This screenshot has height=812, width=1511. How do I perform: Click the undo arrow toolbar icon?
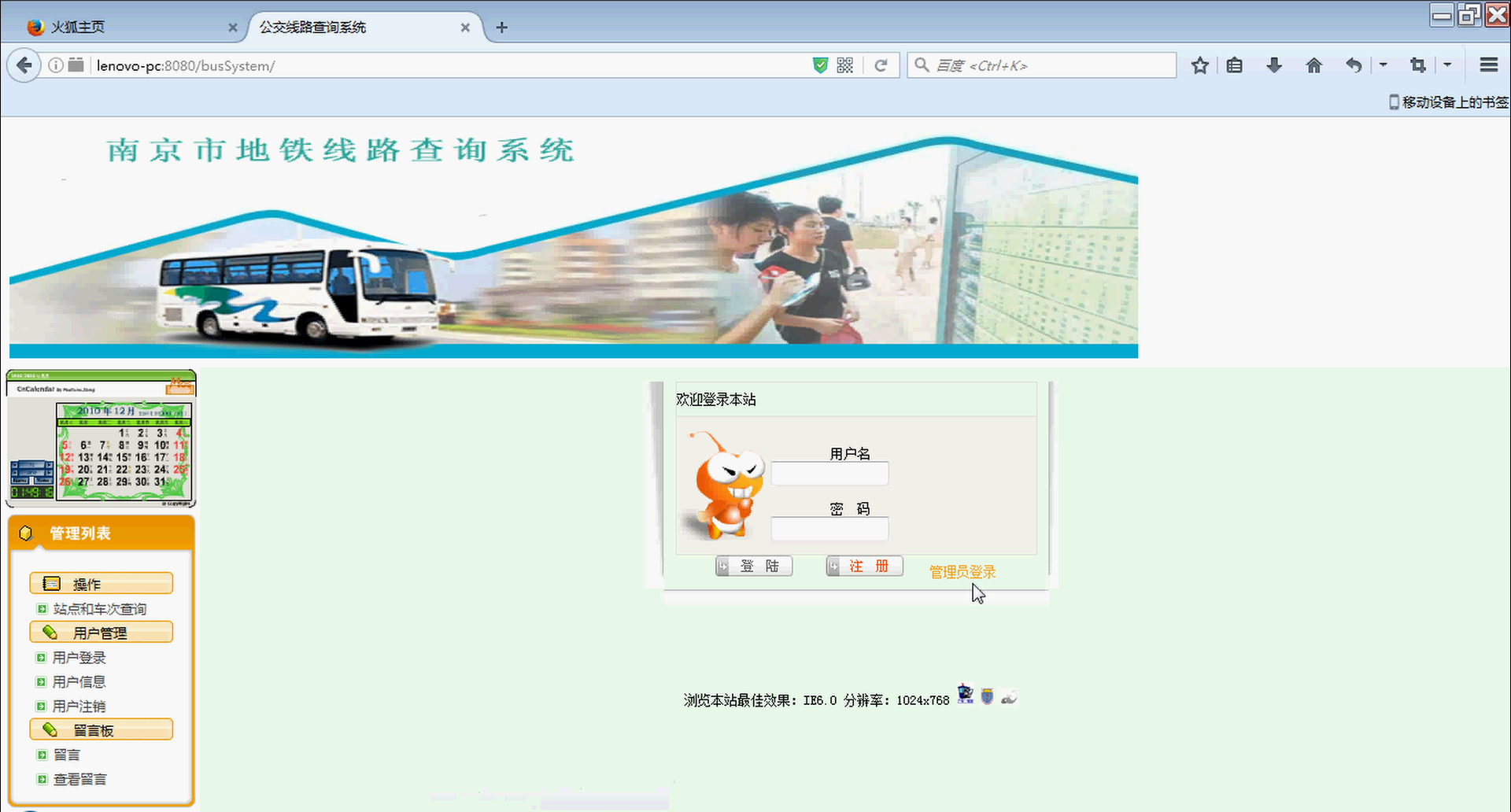point(1354,65)
